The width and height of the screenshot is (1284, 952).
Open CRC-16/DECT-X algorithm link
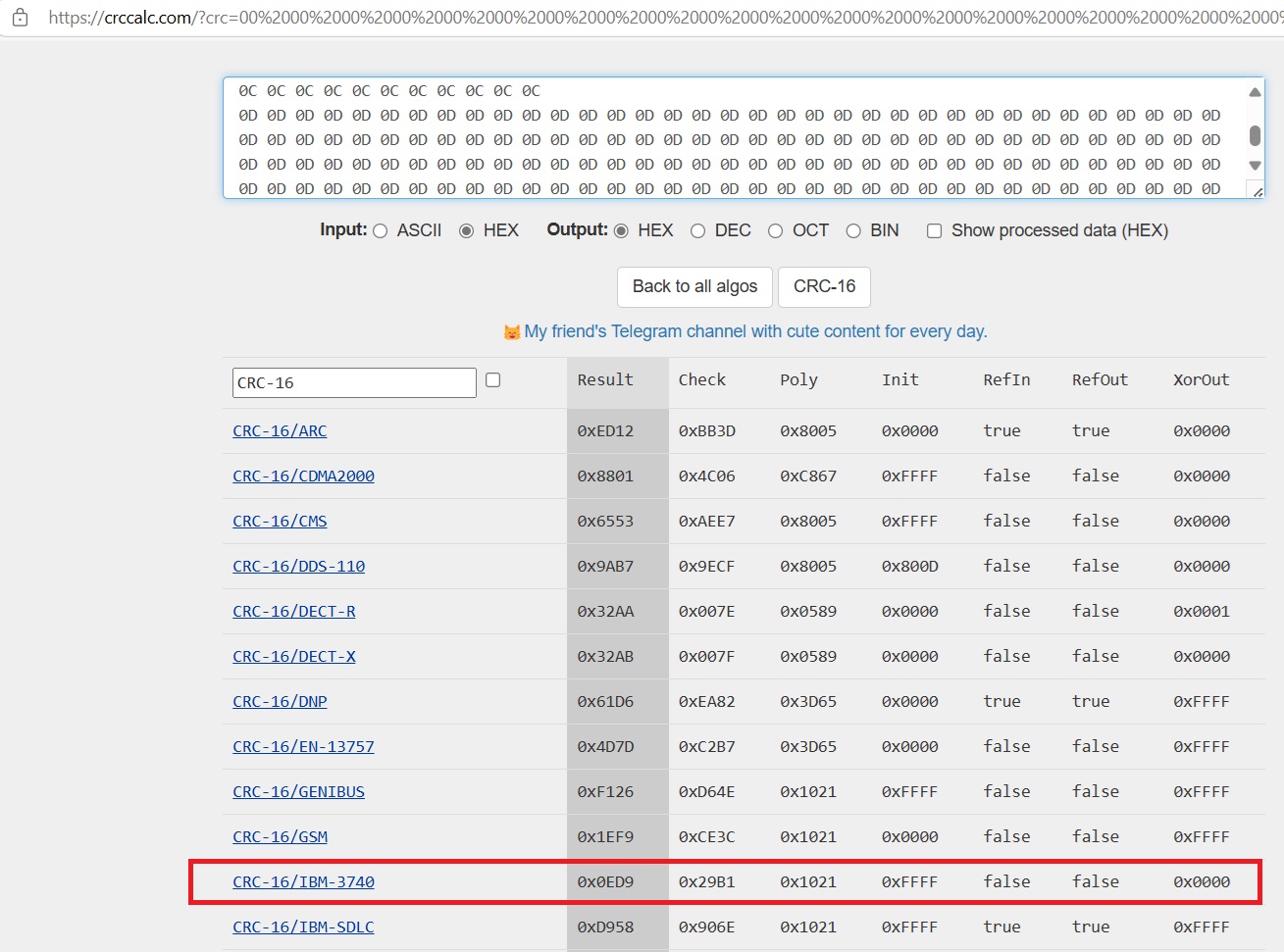coord(294,656)
